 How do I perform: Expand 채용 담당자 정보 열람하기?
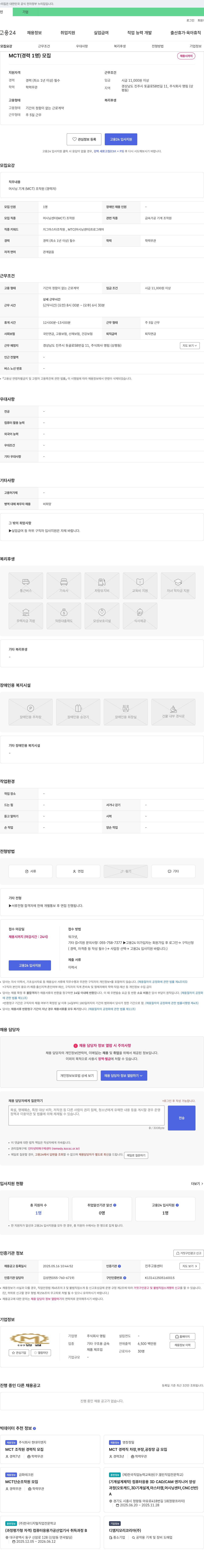(x=124, y=1076)
